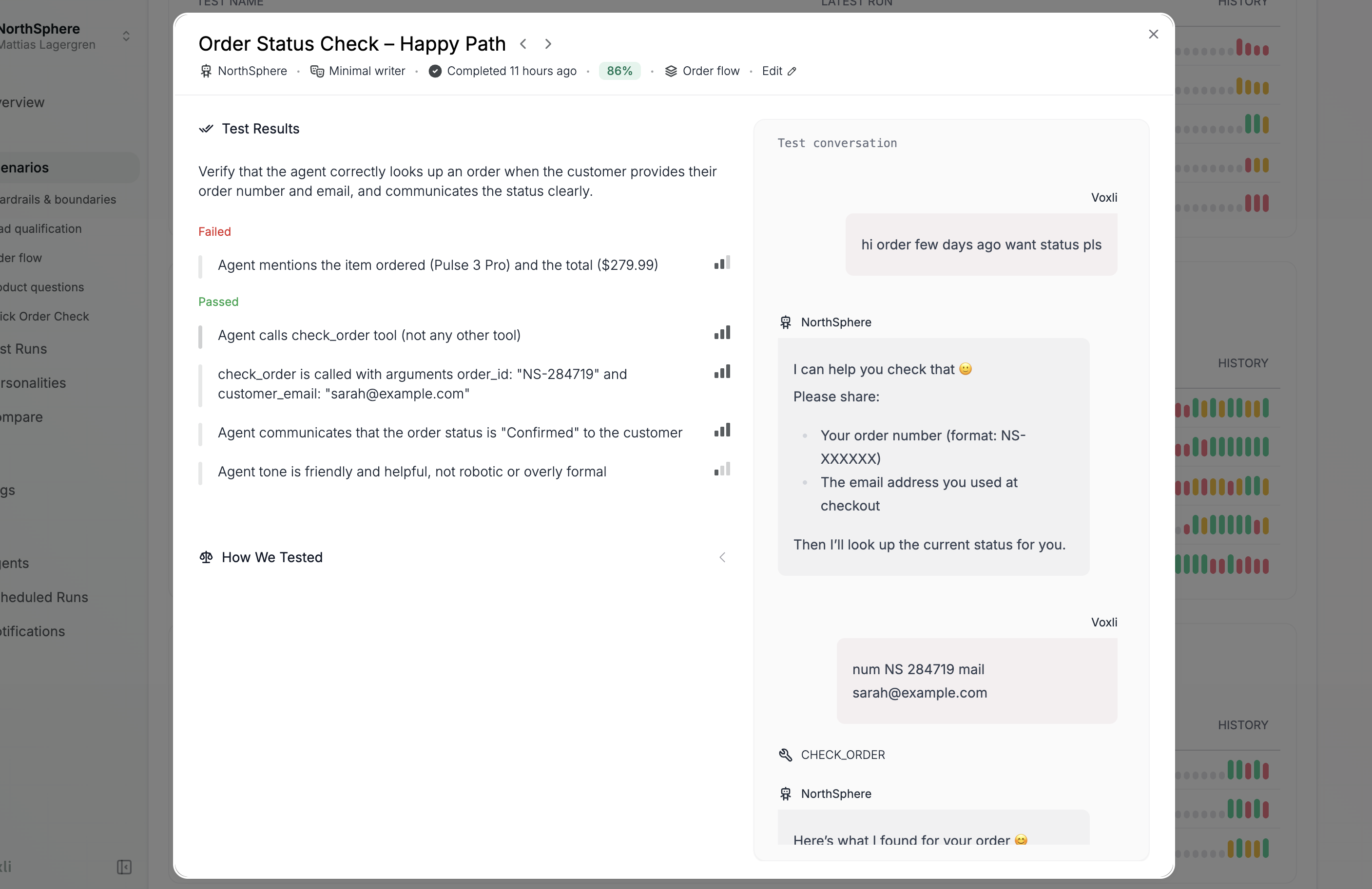Viewport: 1372px width, 889px height.
Task: Click the wrench icon next to CHECK_ORDER
Action: click(786, 755)
